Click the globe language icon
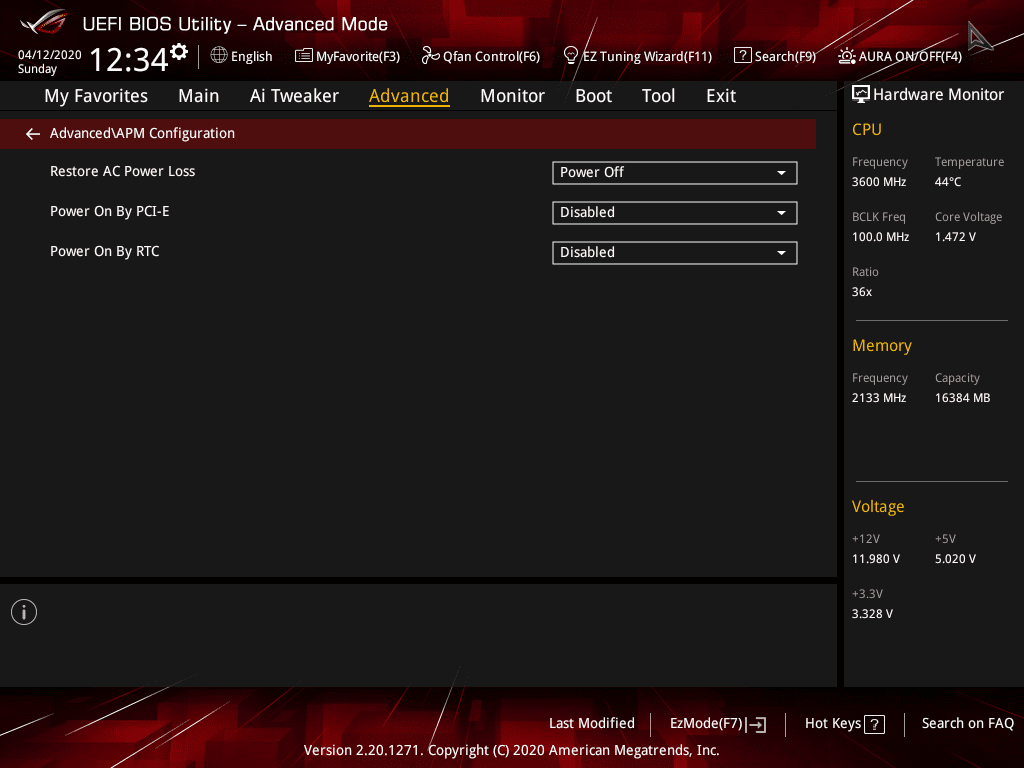1024x768 pixels. coord(219,56)
